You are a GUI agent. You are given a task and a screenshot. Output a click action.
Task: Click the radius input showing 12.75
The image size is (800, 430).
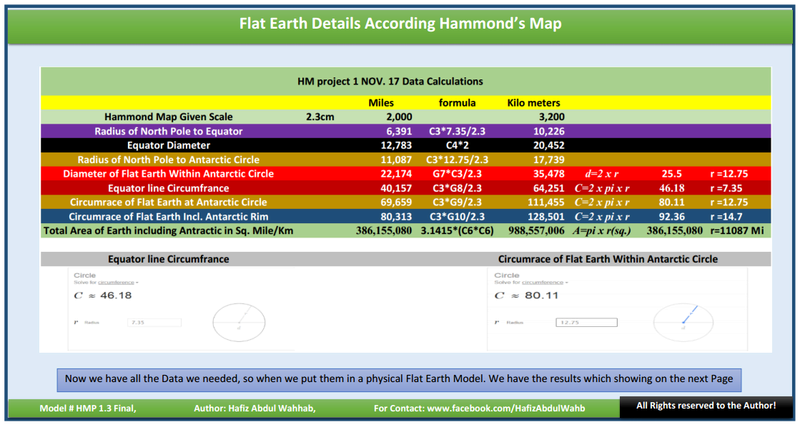587,322
